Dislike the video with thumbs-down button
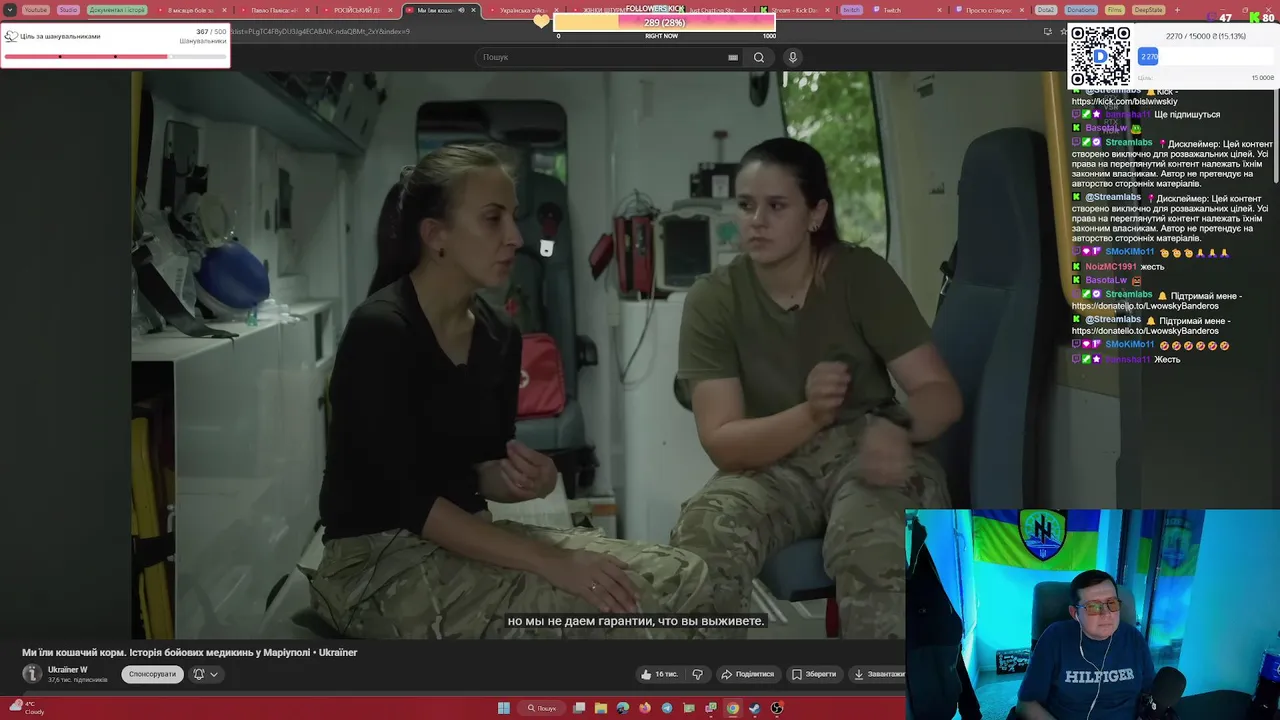 pyautogui.click(x=698, y=674)
